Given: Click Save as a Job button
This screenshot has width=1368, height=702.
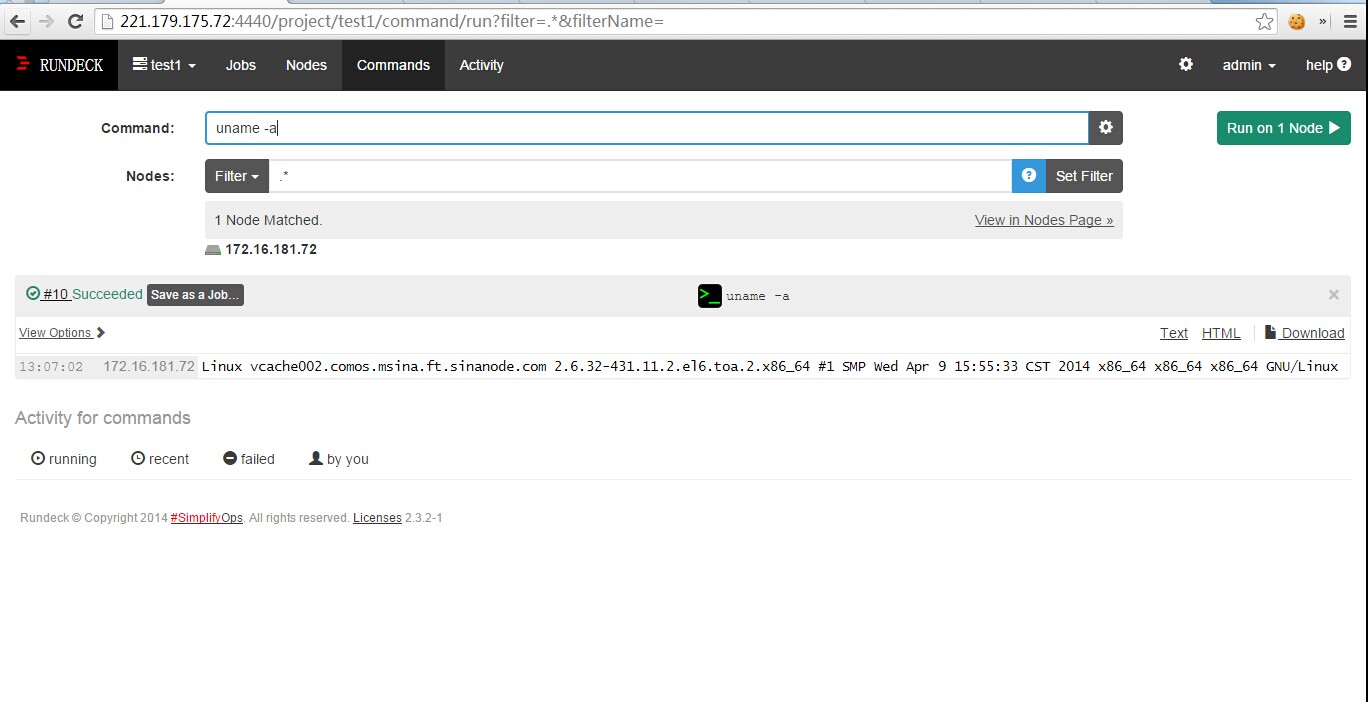Looking at the screenshot, I should [x=195, y=295].
